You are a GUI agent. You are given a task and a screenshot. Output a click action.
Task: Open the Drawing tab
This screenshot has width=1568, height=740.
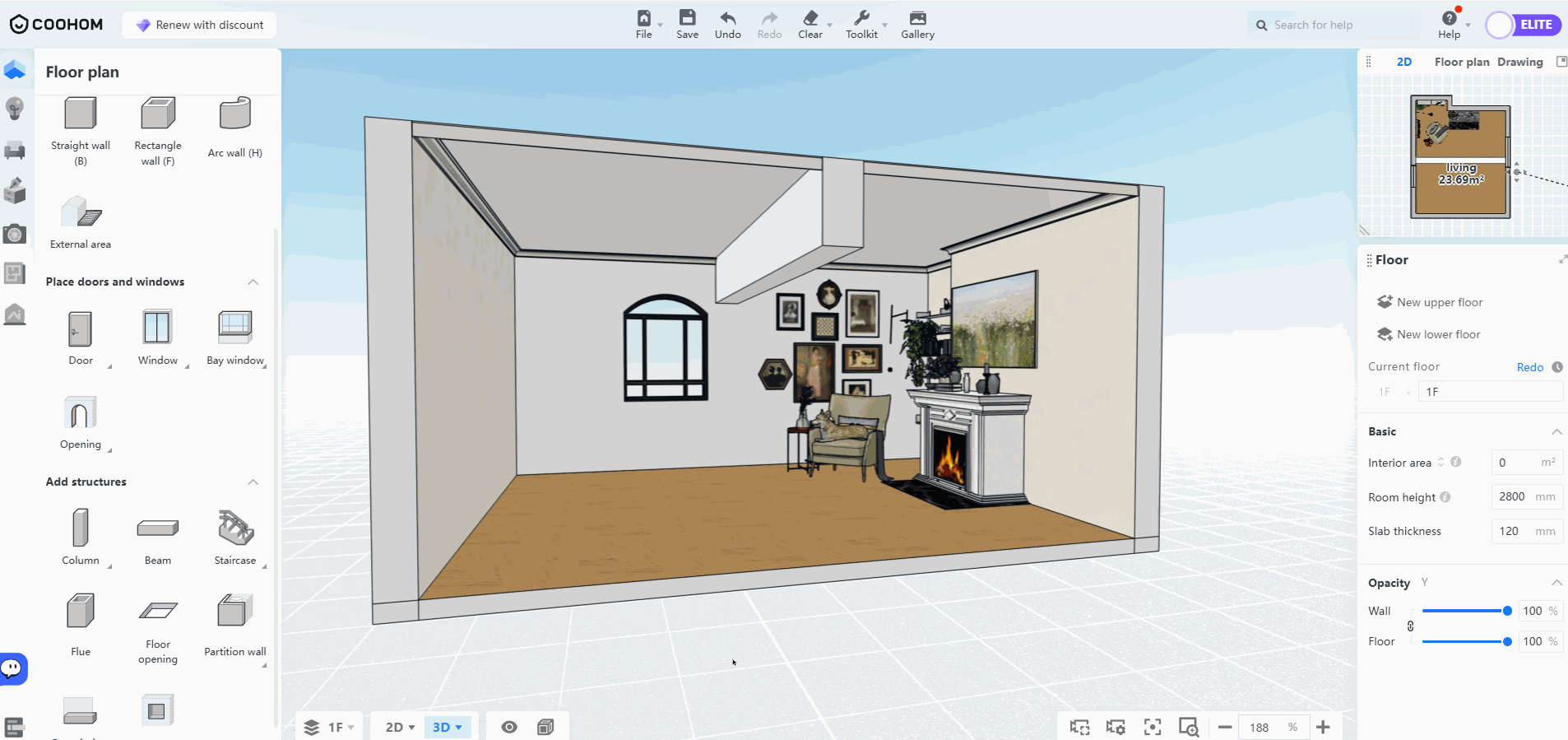[x=1519, y=62]
